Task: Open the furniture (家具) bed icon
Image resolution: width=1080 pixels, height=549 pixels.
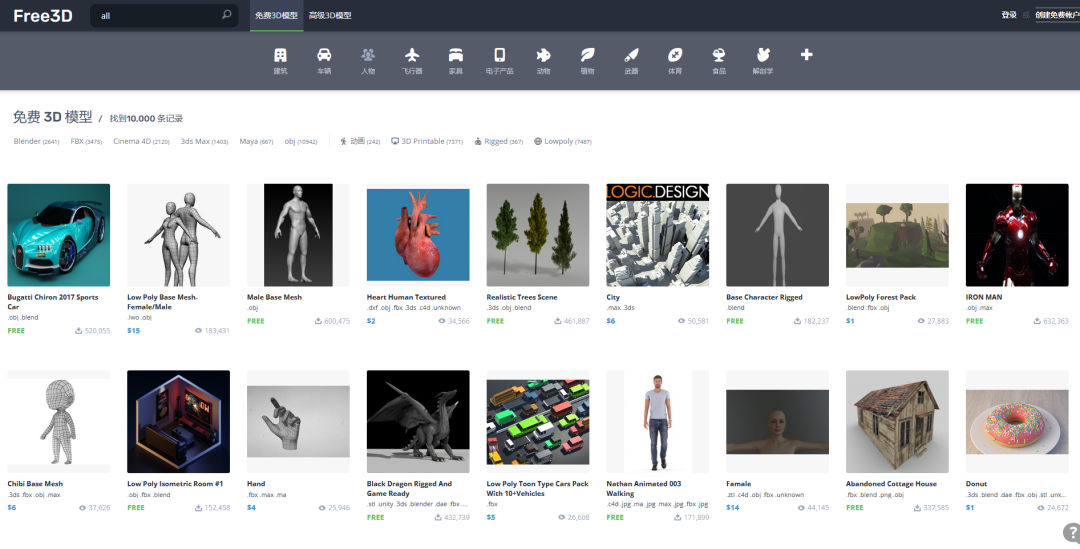Action: [x=455, y=55]
